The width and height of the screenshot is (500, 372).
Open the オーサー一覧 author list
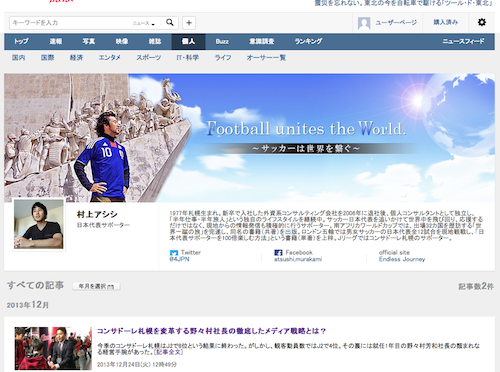266,58
